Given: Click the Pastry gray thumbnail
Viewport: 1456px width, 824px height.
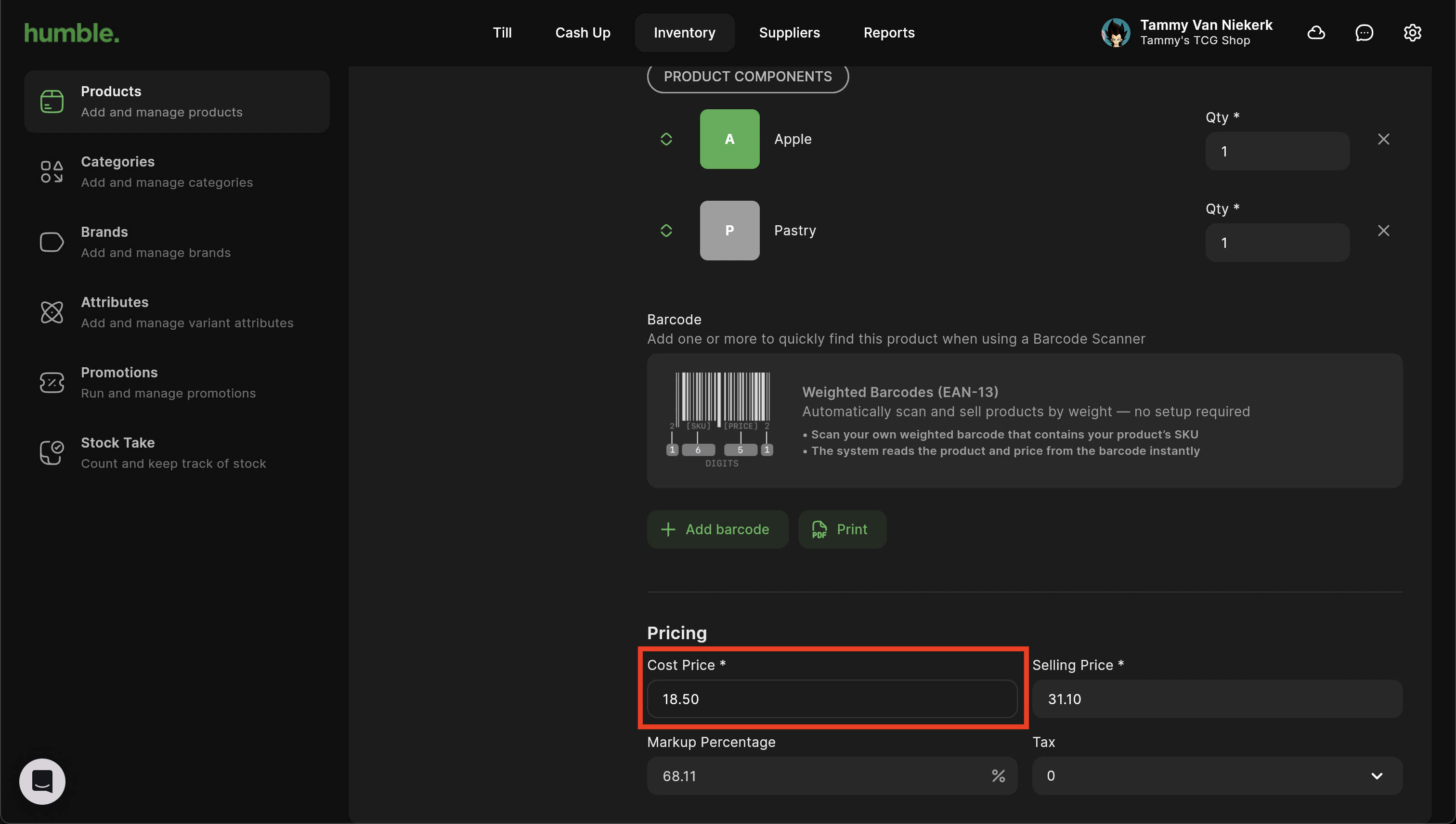Looking at the screenshot, I should click(729, 231).
